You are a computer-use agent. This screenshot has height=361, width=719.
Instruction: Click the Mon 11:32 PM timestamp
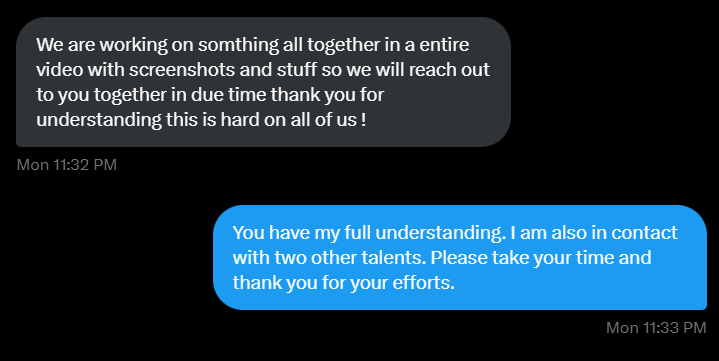click(66, 165)
